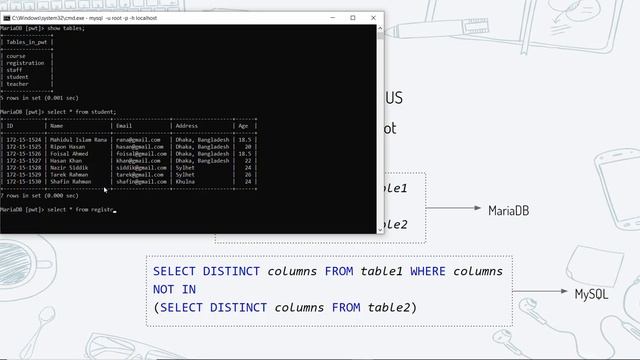Viewport: 640px width, 360px height.
Task: Click ID cell '172-15-1529'
Action: coord(24,174)
